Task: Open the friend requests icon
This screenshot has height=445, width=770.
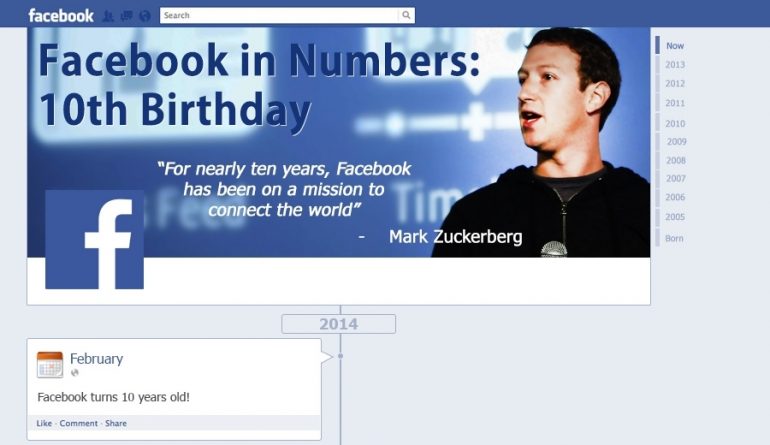Action: [108, 16]
